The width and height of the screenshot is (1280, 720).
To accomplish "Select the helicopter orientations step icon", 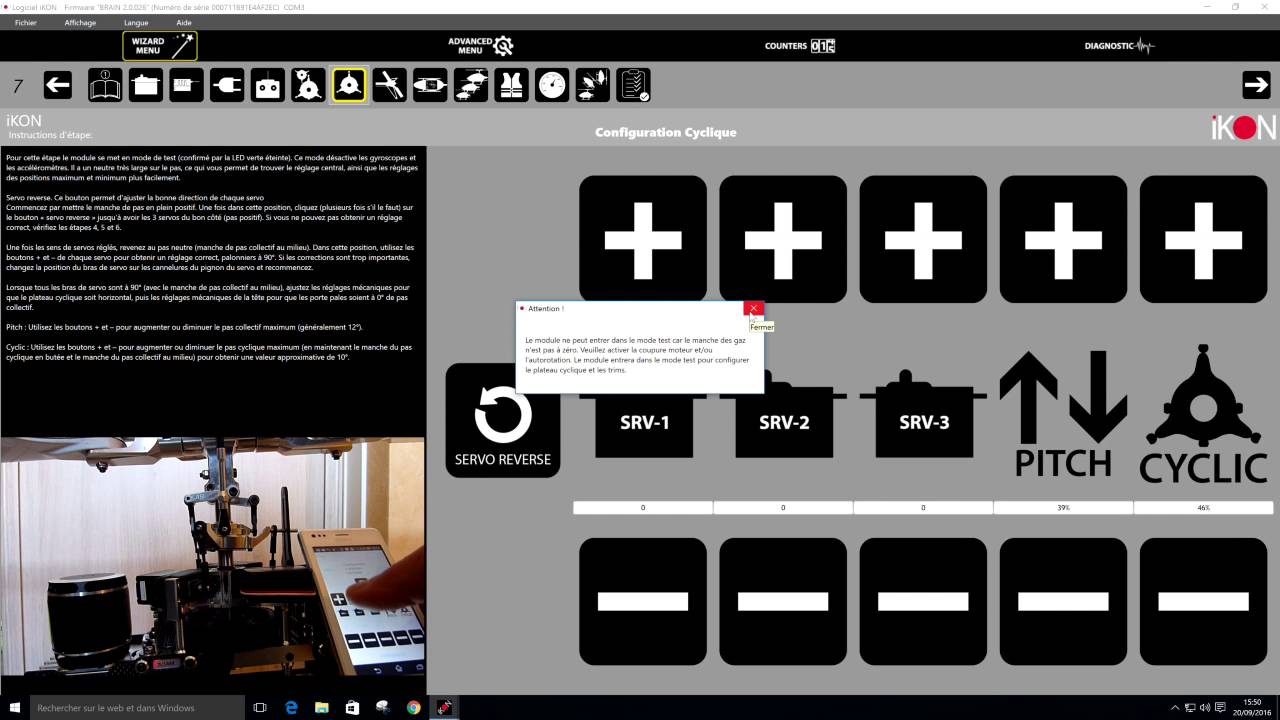I will (x=593, y=86).
